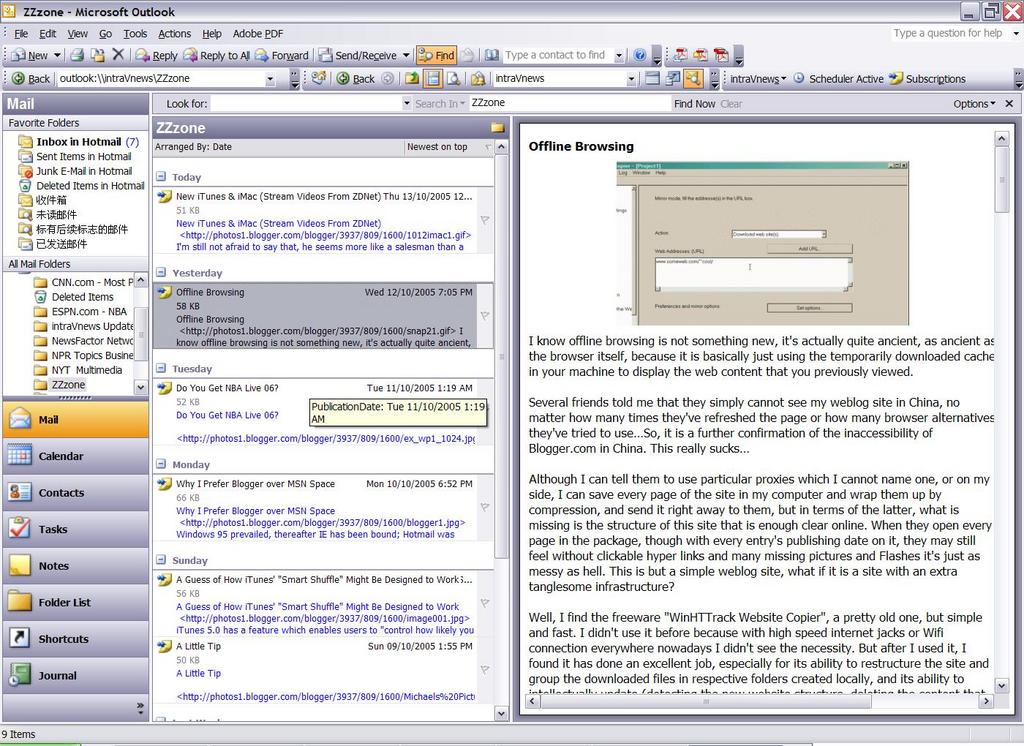Close the find bar with its X
Image resolution: width=1024 pixels, height=746 pixels.
tap(1009, 104)
